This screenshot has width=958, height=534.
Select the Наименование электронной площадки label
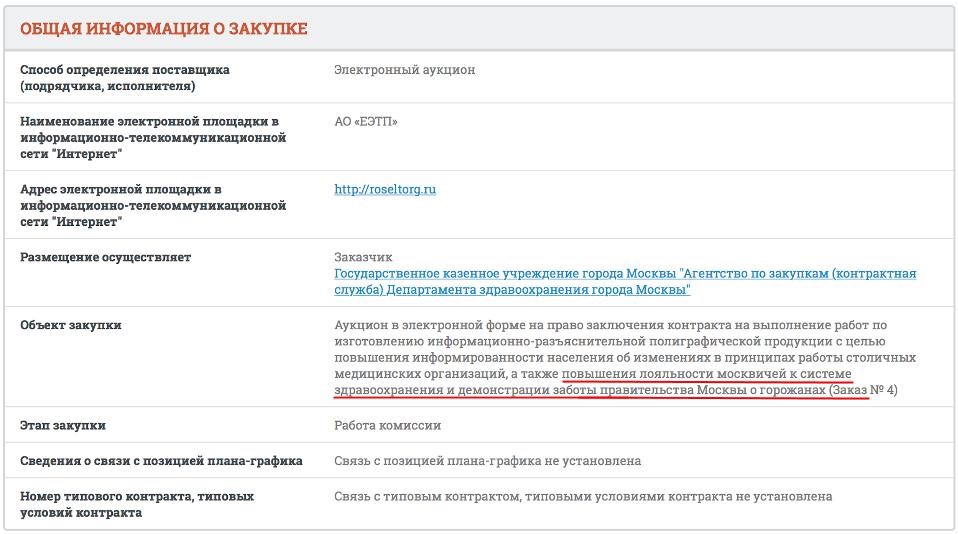click(x=153, y=138)
